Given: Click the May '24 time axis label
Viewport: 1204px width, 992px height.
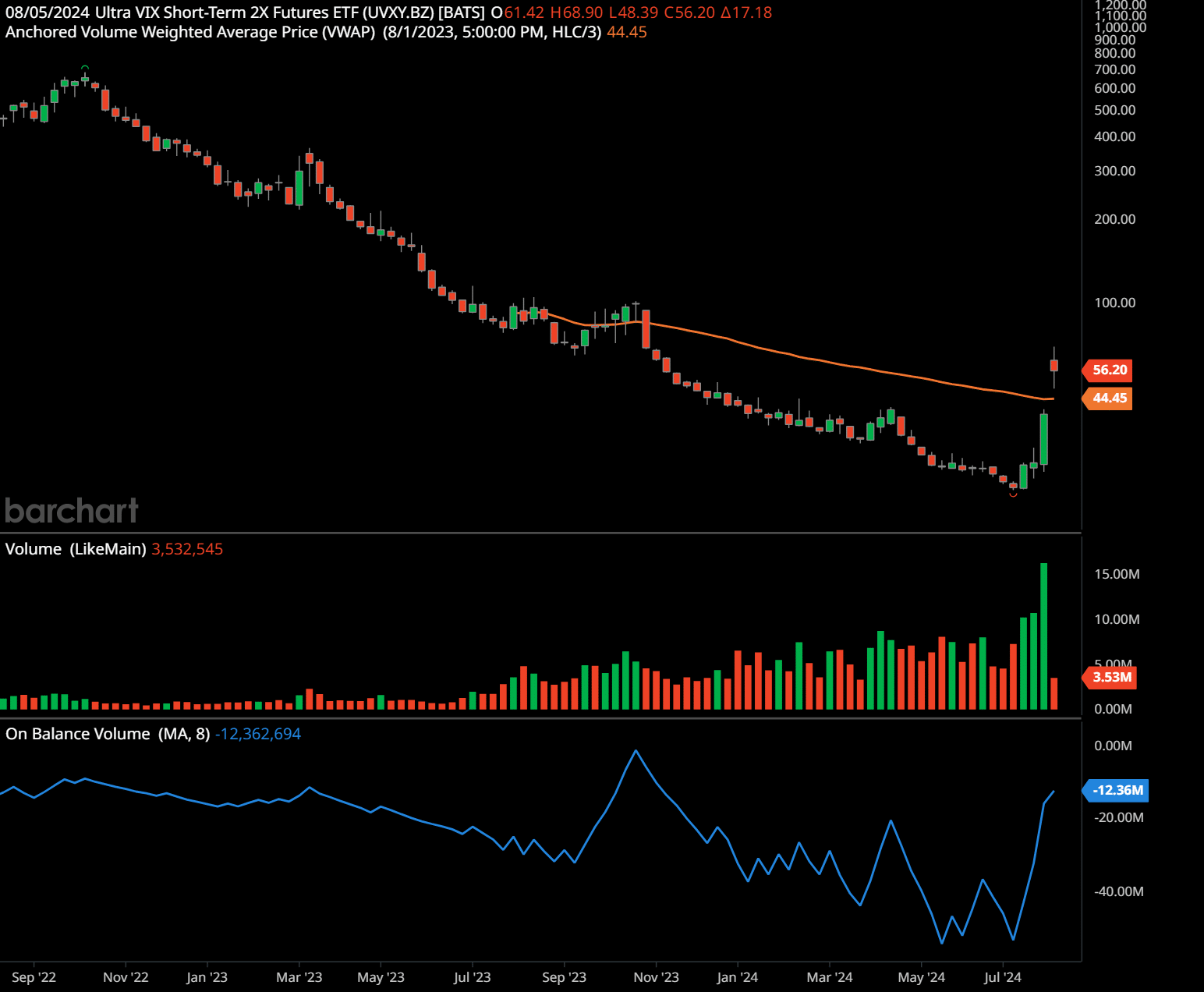Looking at the screenshot, I should pyautogui.click(x=922, y=977).
